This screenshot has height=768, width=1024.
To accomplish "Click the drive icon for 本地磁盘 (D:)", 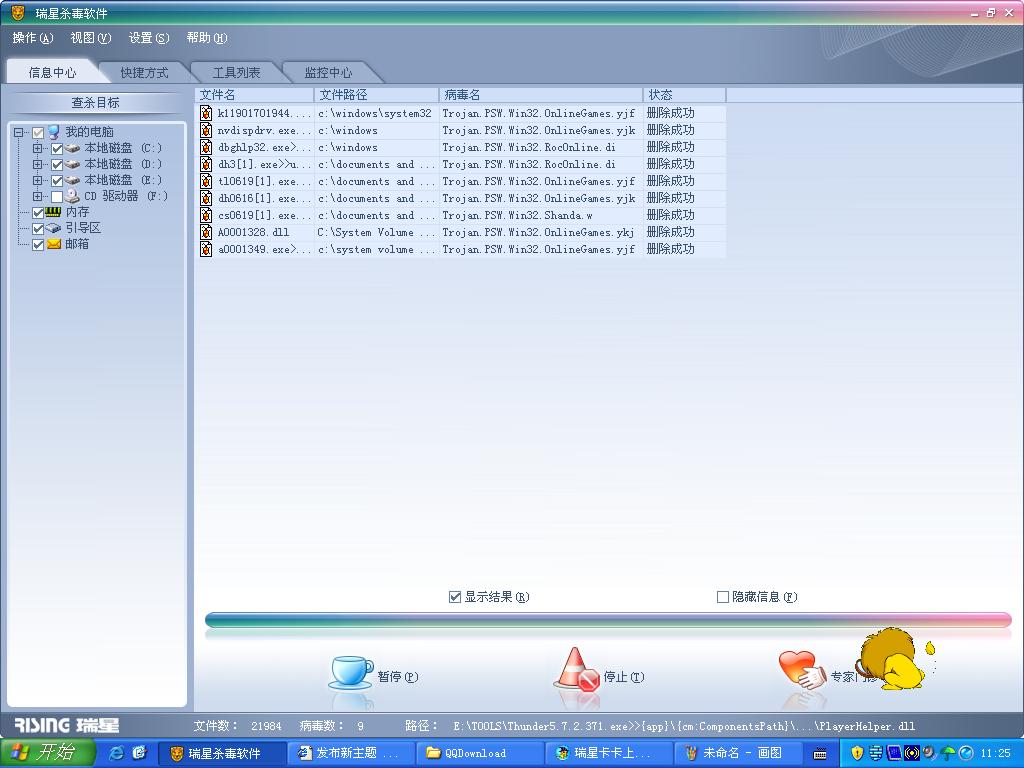I will (x=72, y=164).
